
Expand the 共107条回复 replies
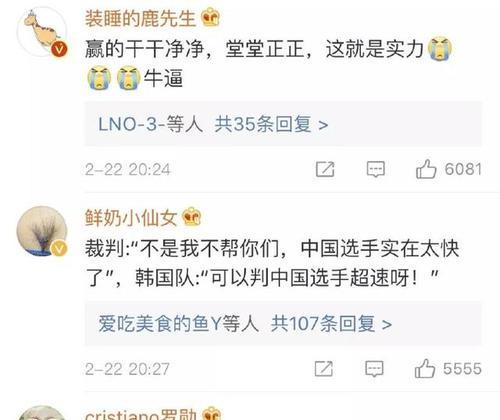(x=331, y=324)
